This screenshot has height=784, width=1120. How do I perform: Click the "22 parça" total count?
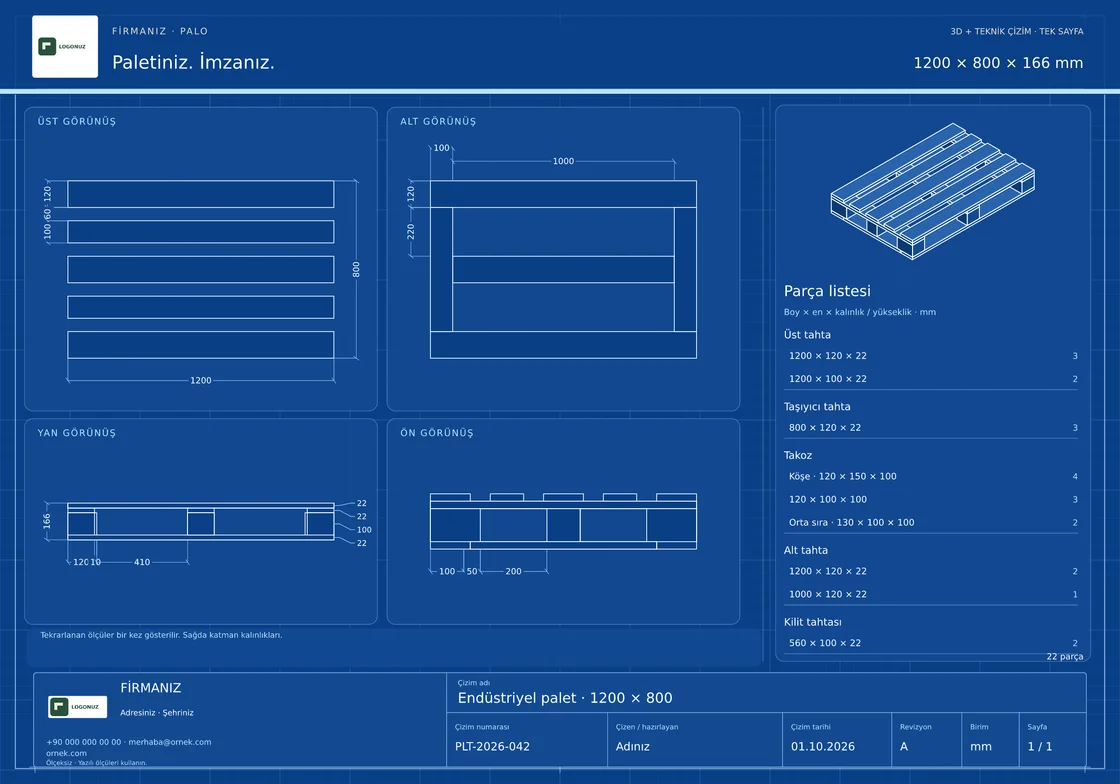(1064, 657)
